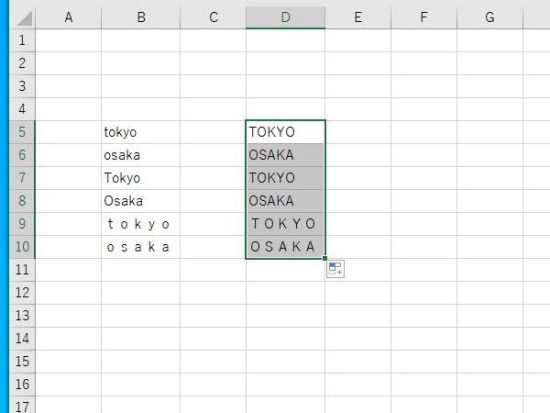The width and height of the screenshot is (550, 413).
Task: Select row 8 header
Action: click(x=22, y=201)
